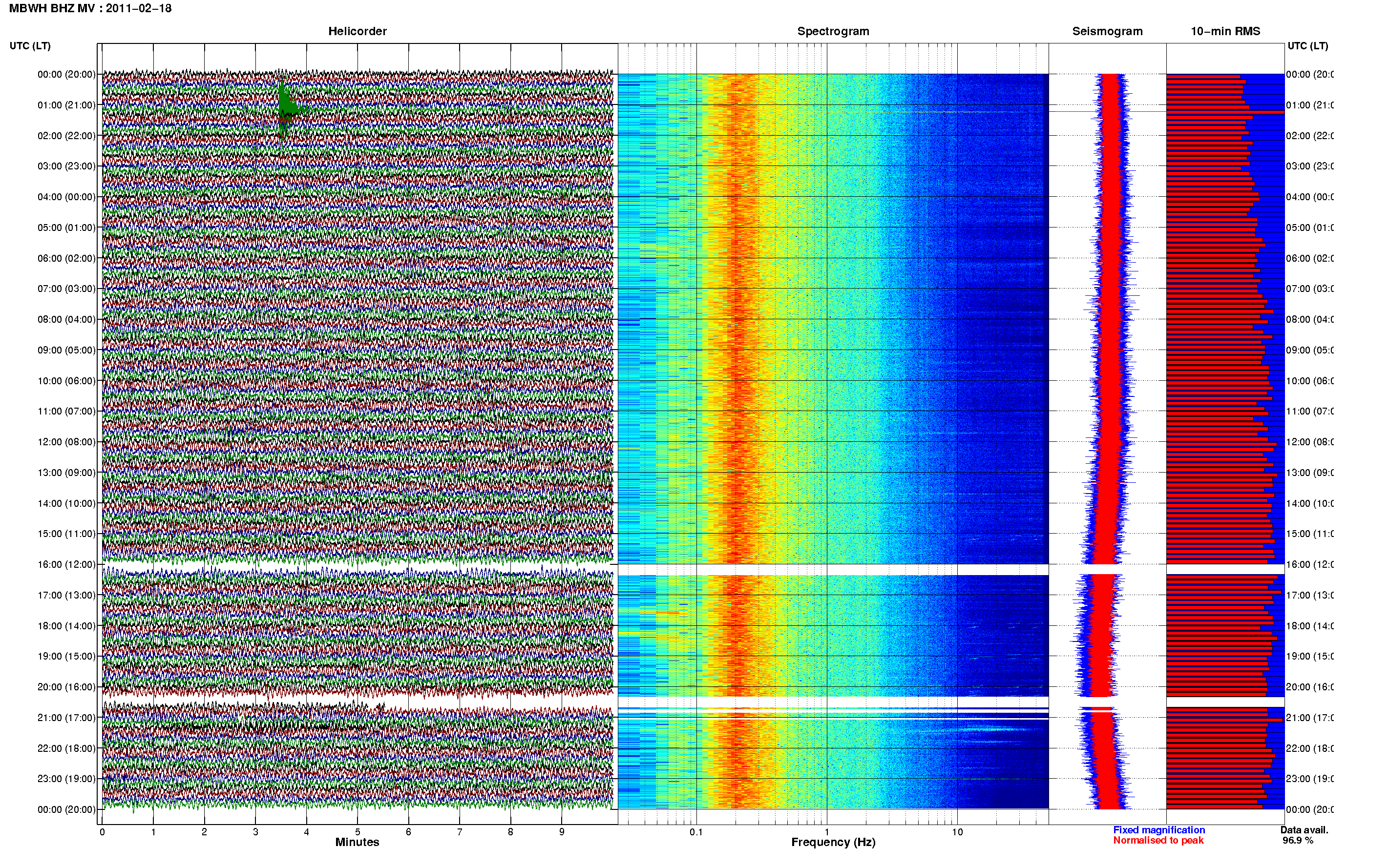Screen dimensions: 1389x868
Task: Select the left 04:00 (00:00) time label
Action: point(66,197)
